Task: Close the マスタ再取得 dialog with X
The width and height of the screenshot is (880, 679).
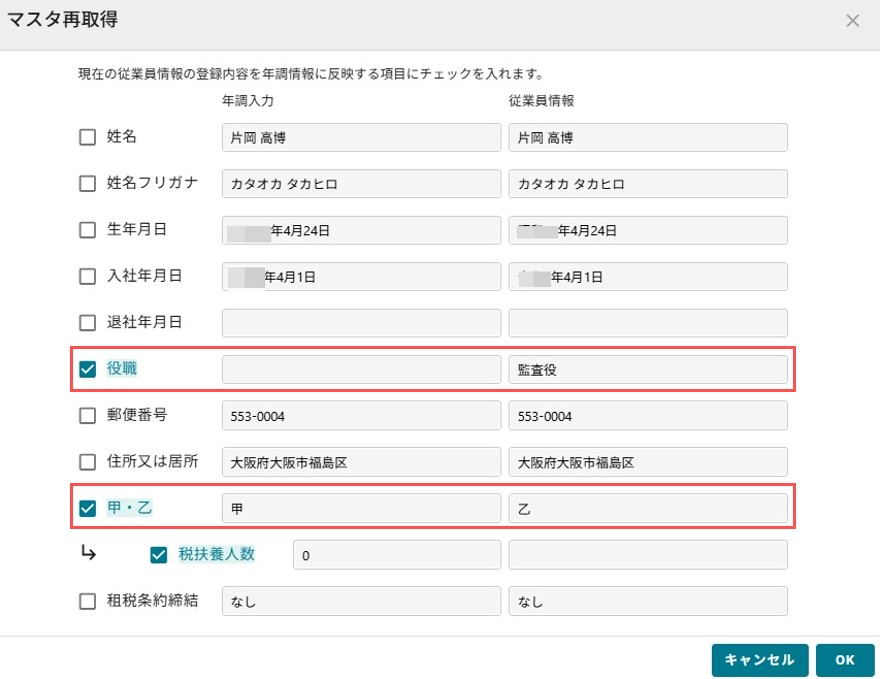Action: click(852, 21)
